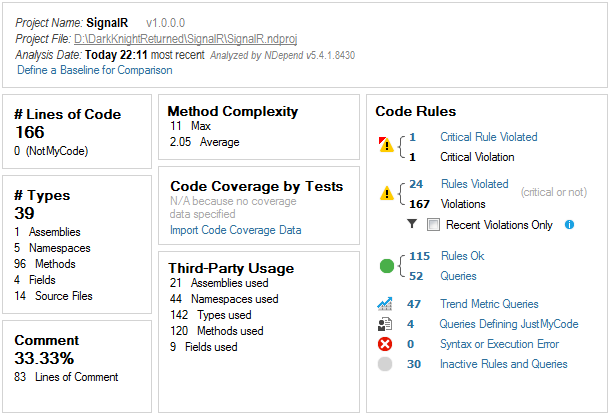Open Syntax or Execution Error link
The width and height of the screenshot is (612, 415).
(x=500, y=344)
